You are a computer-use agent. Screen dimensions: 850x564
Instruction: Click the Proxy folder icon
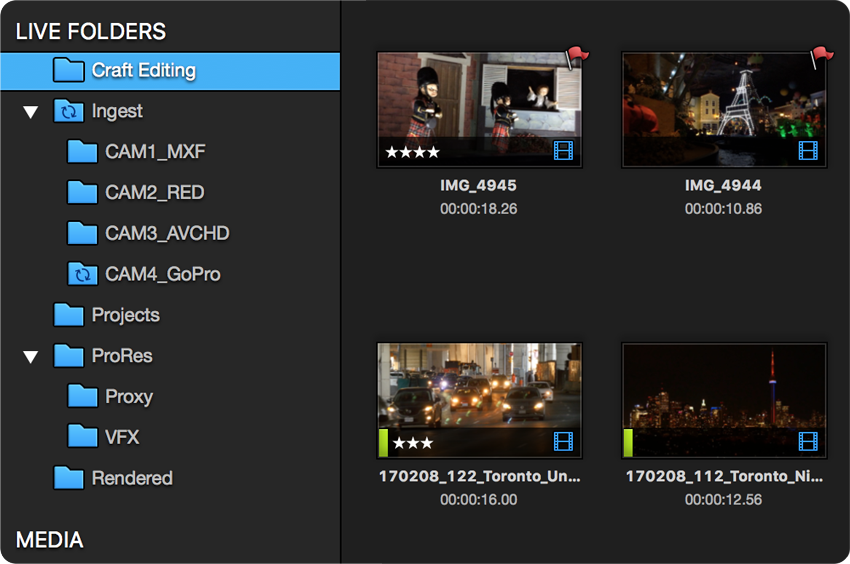[x=82, y=396]
